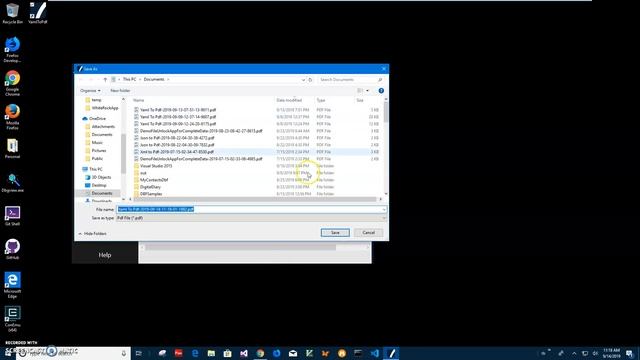The image size is (640, 360).
Task: Open Mail app from the taskbar
Action: [293, 353]
